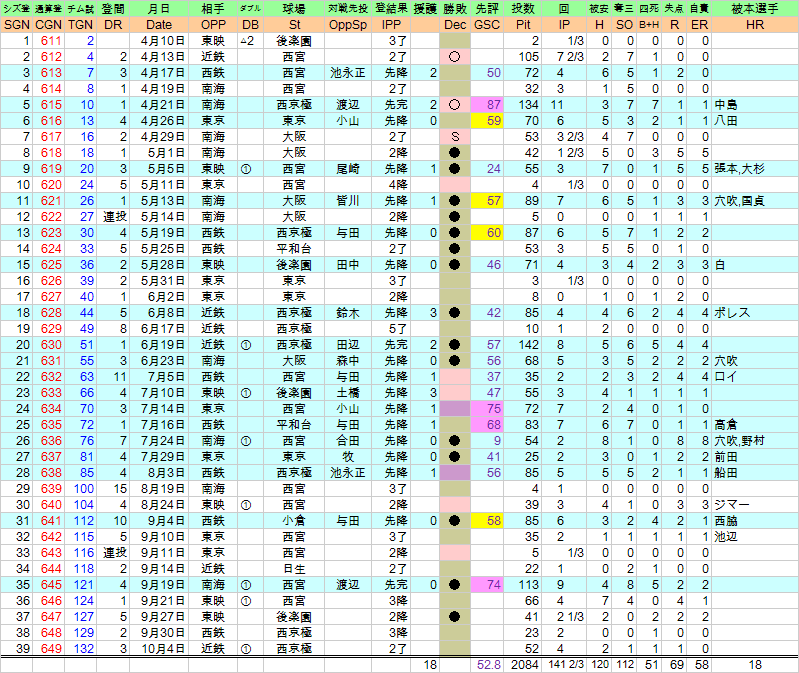
Task: Click yellow GSC cell 58
Action: coord(487,521)
